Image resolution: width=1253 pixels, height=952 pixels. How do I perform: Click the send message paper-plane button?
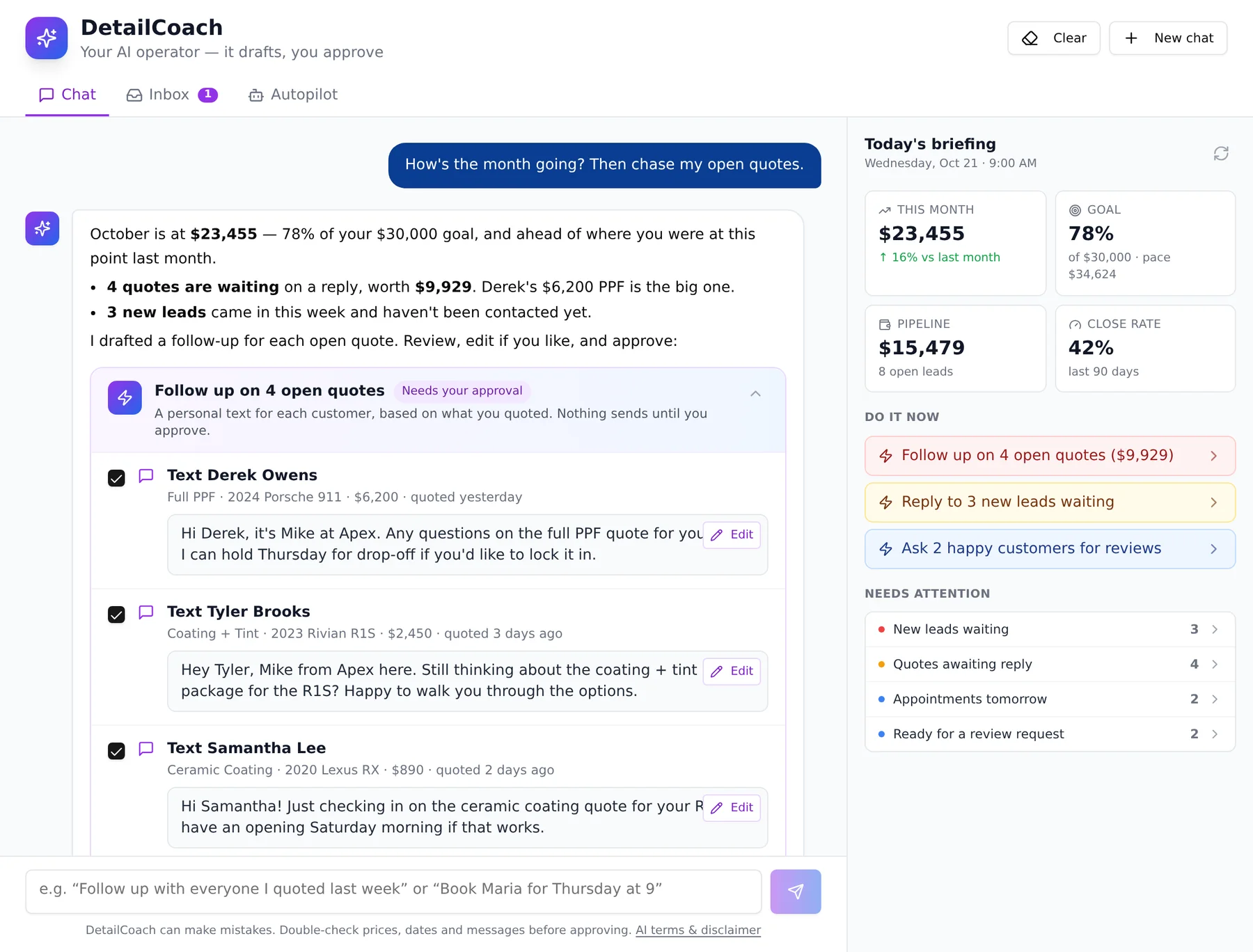[x=796, y=891]
